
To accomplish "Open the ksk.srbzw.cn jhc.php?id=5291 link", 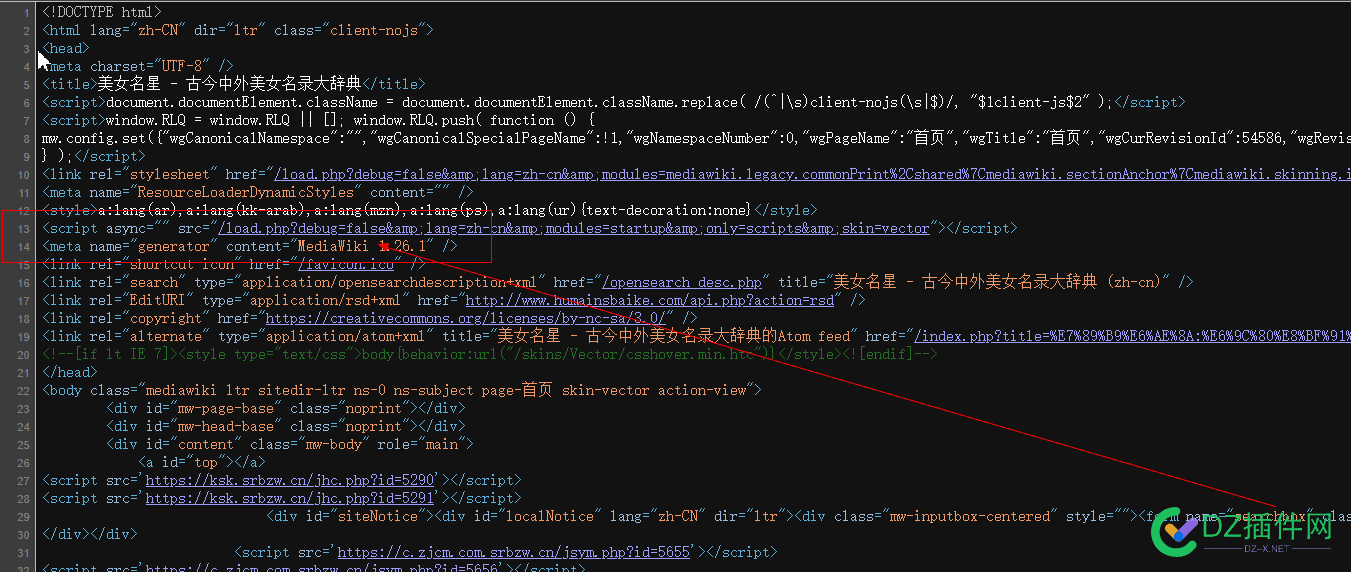I will (x=290, y=498).
